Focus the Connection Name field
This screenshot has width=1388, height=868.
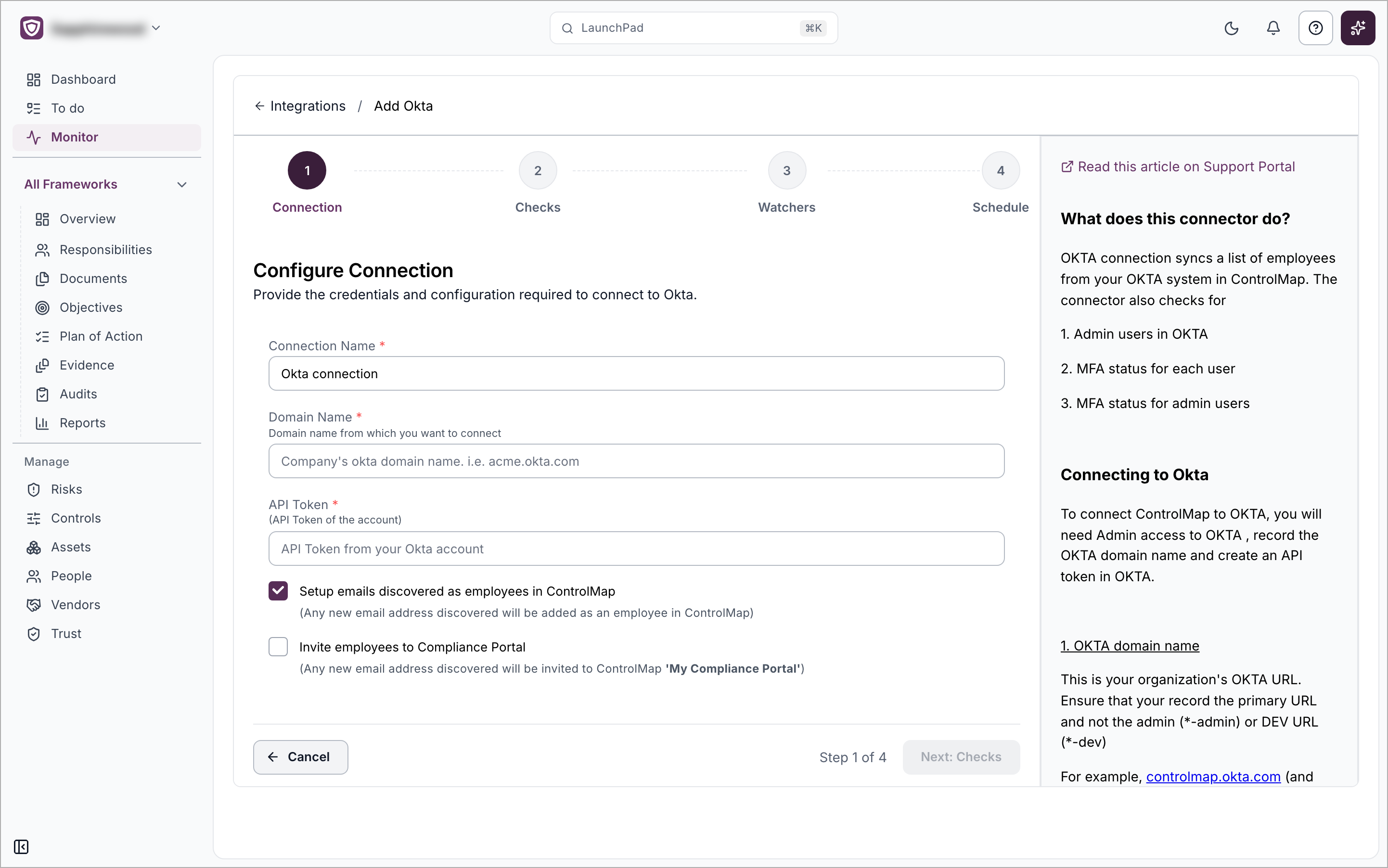[x=636, y=374]
